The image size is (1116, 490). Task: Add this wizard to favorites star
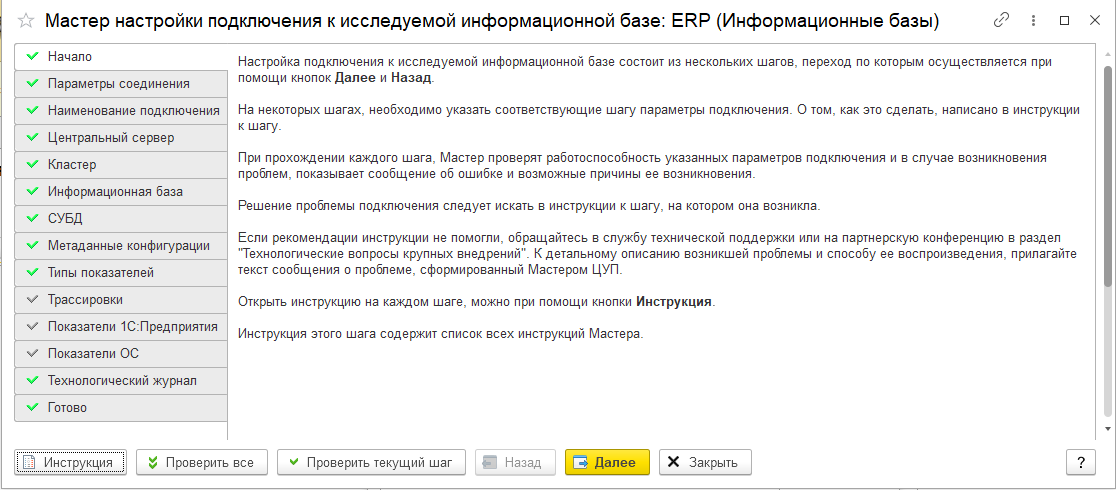pos(26,21)
